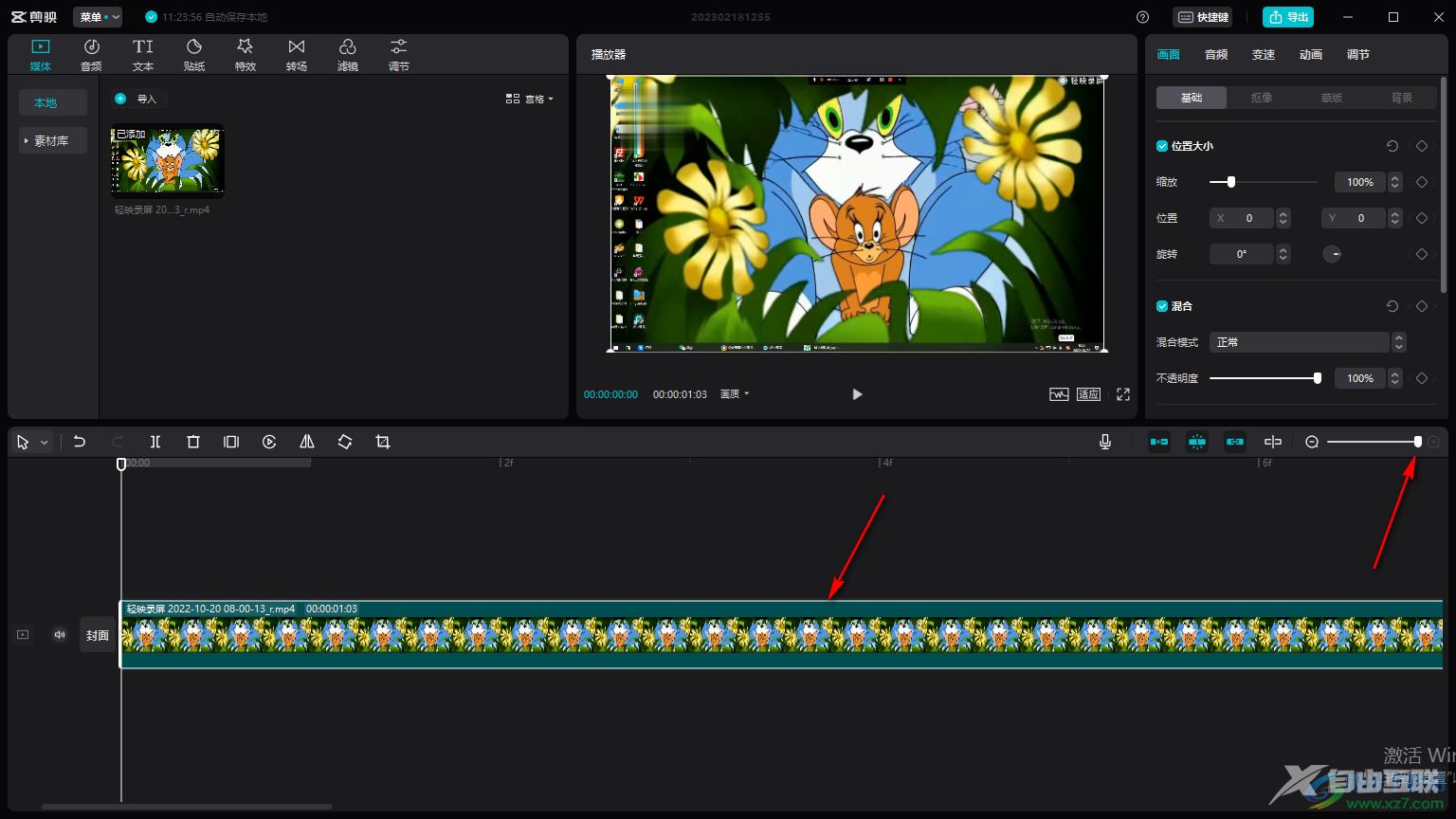
Task: Open the Adjust (调节) tab in top toolbar
Action: pyautogui.click(x=399, y=54)
